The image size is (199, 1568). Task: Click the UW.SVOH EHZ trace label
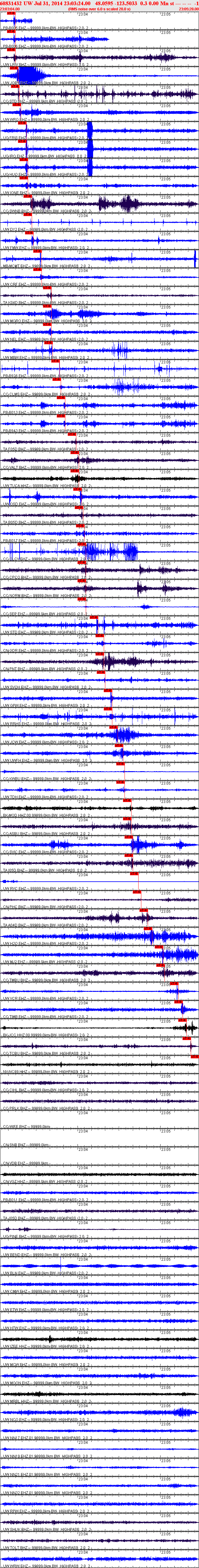pyautogui.click(x=46, y=687)
